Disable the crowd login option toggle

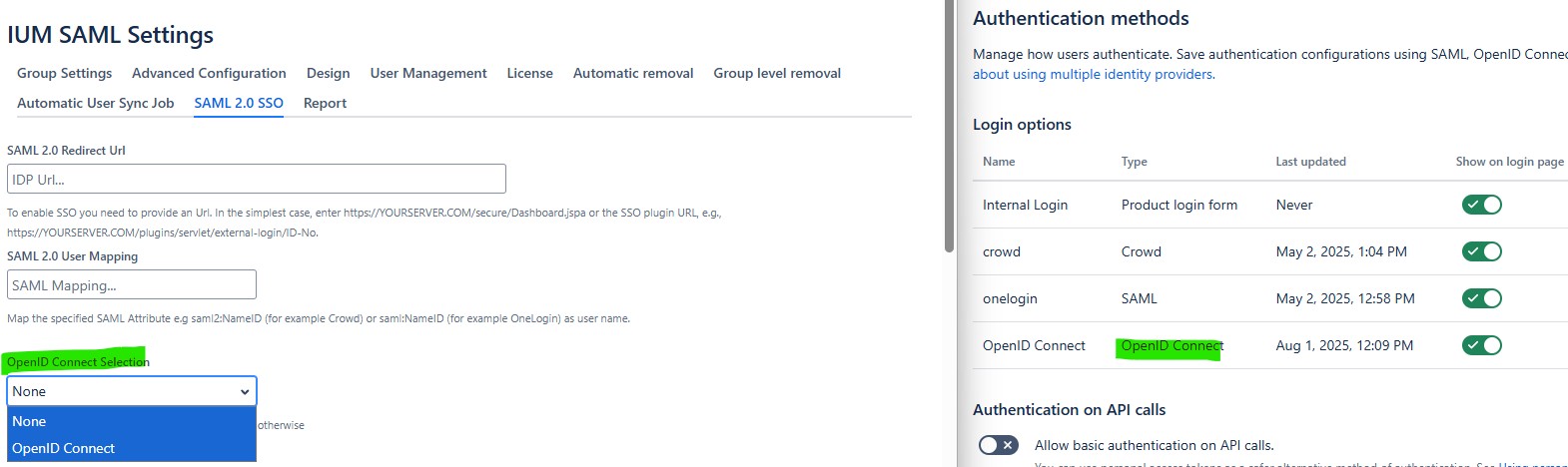[1481, 251]
